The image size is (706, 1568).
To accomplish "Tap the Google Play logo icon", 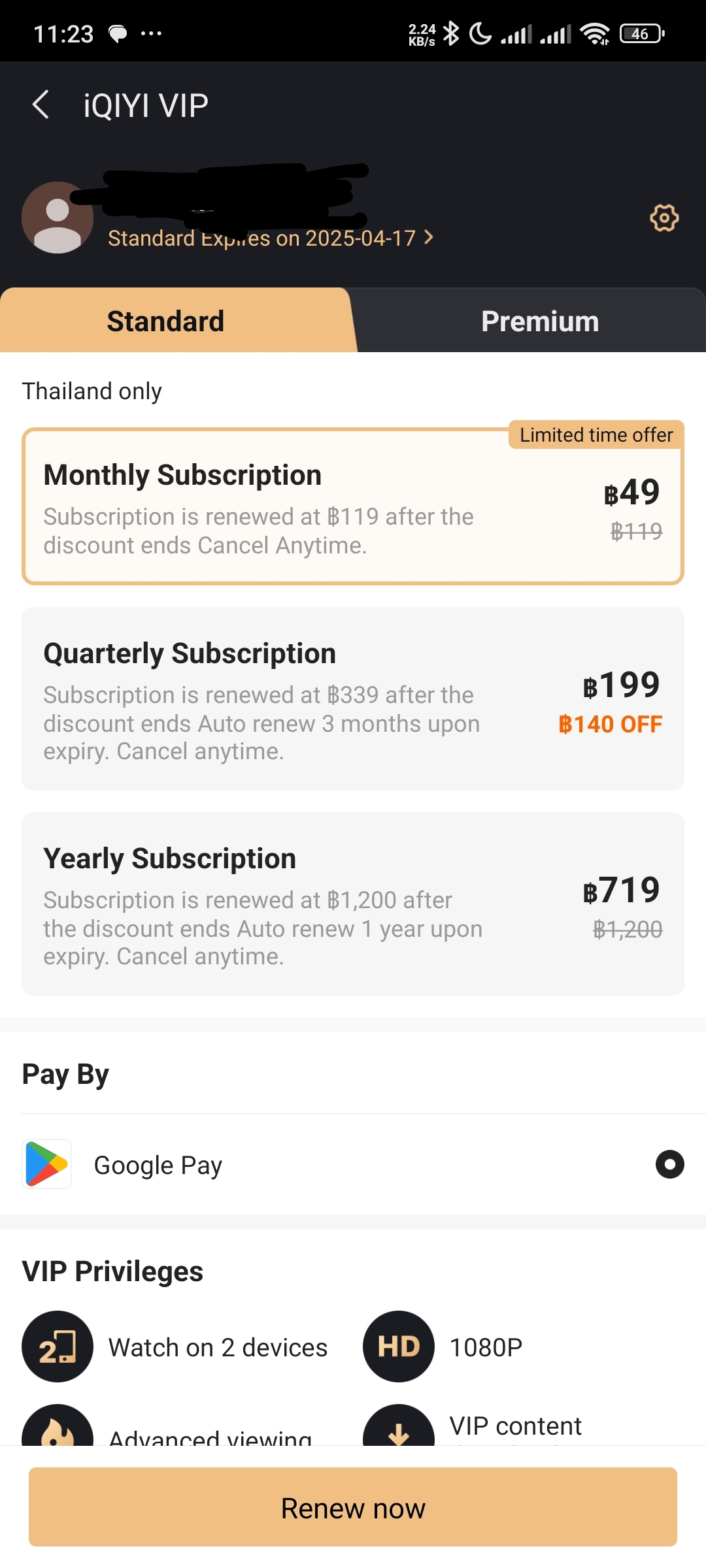I will pos(47,1164).
